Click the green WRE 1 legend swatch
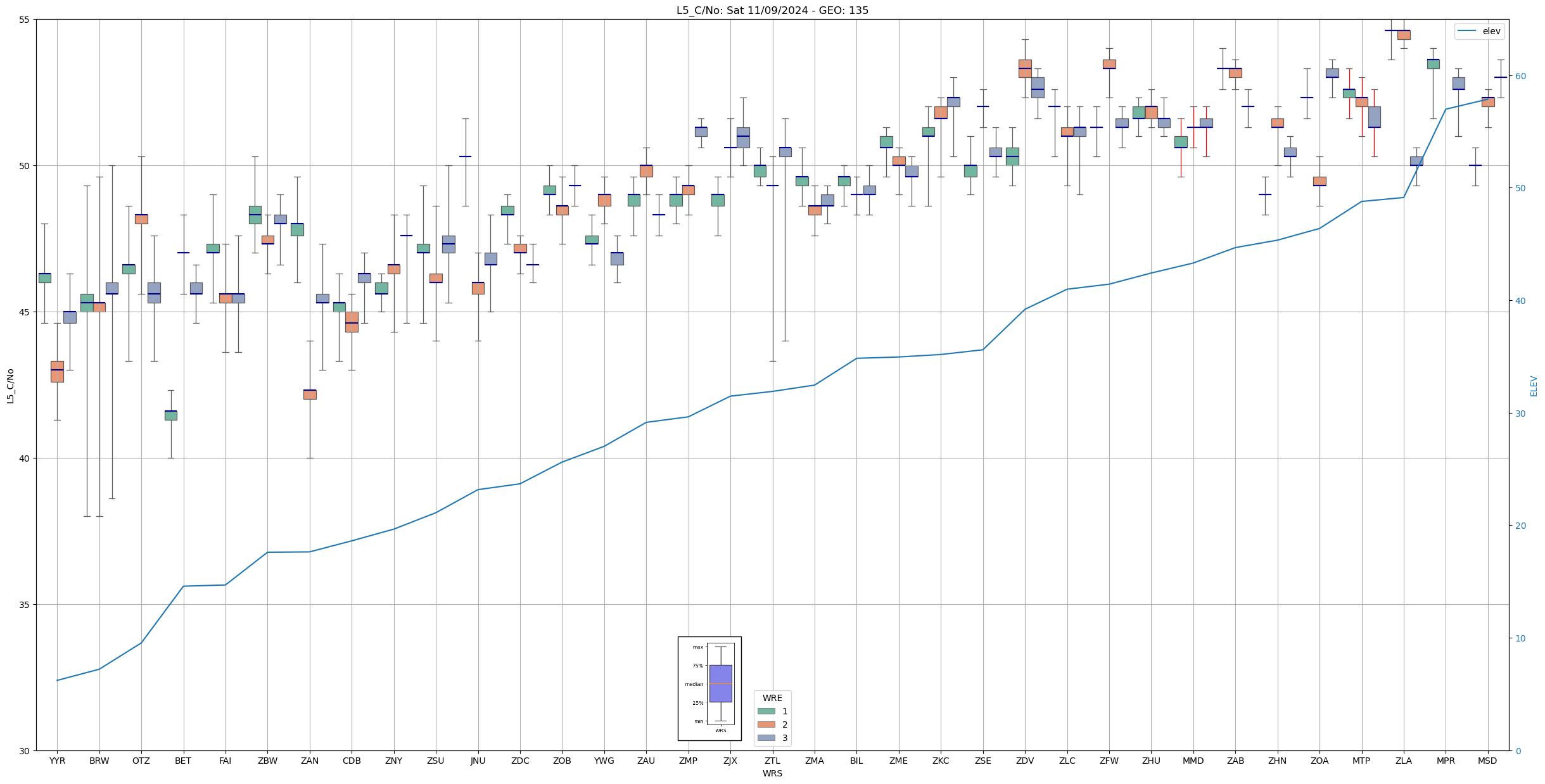The image size is (1545, 784). pos(766,711)
